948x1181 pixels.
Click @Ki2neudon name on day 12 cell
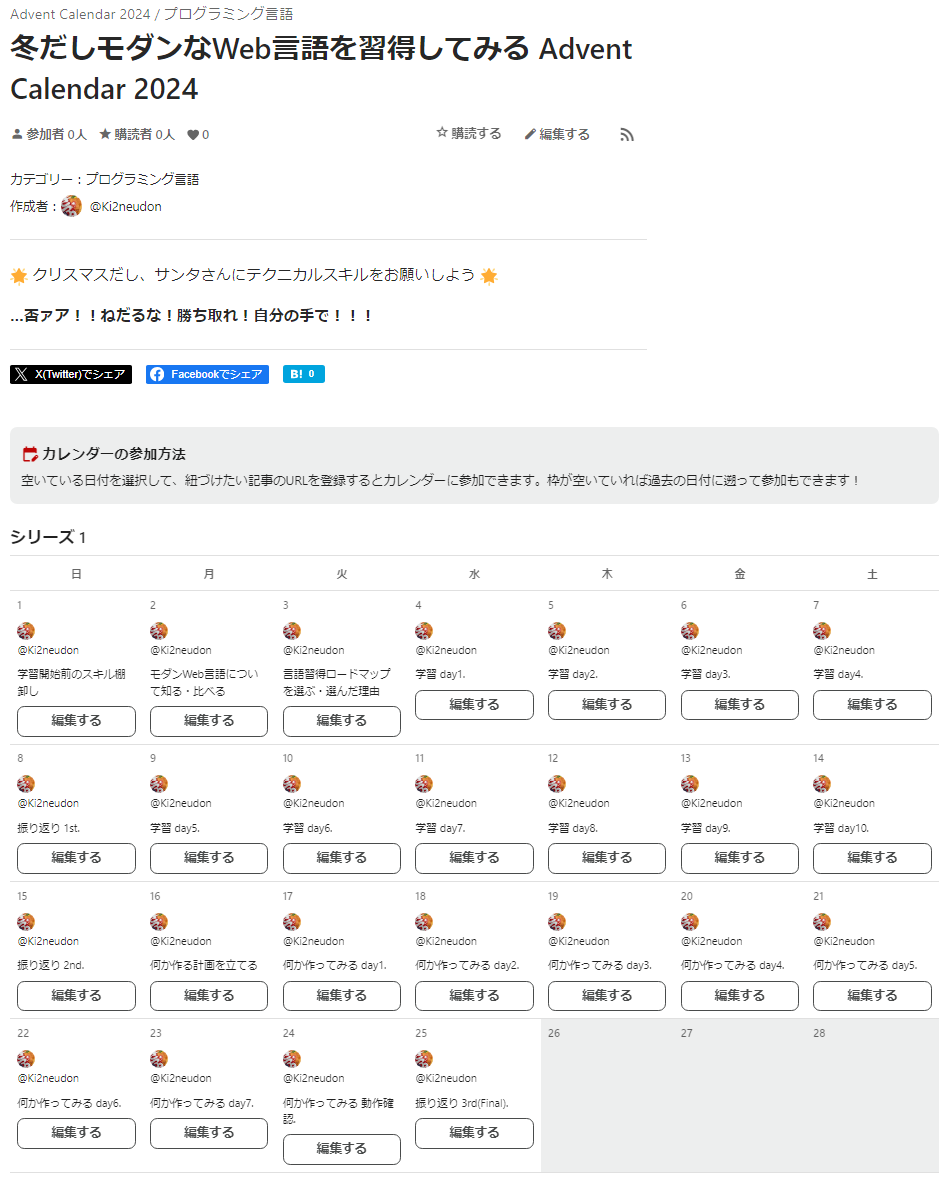[x=579, y=804]
